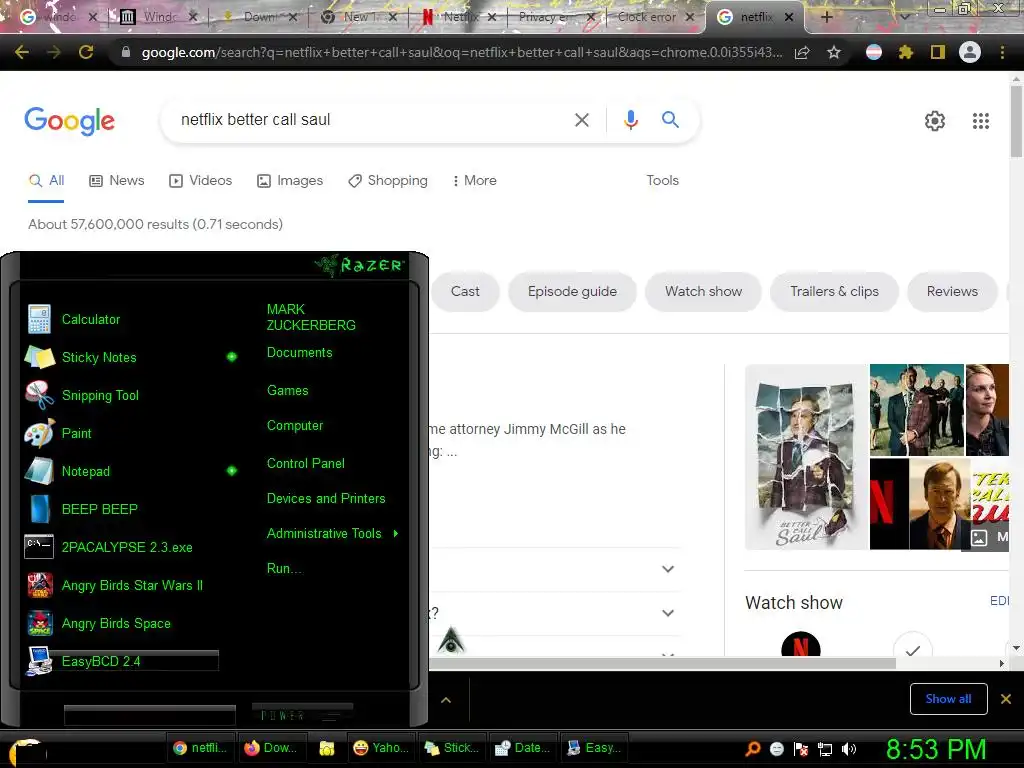Click the Chrome back arrow
Viewport: 1024px width, 768px height.
(x=22, y=52)
